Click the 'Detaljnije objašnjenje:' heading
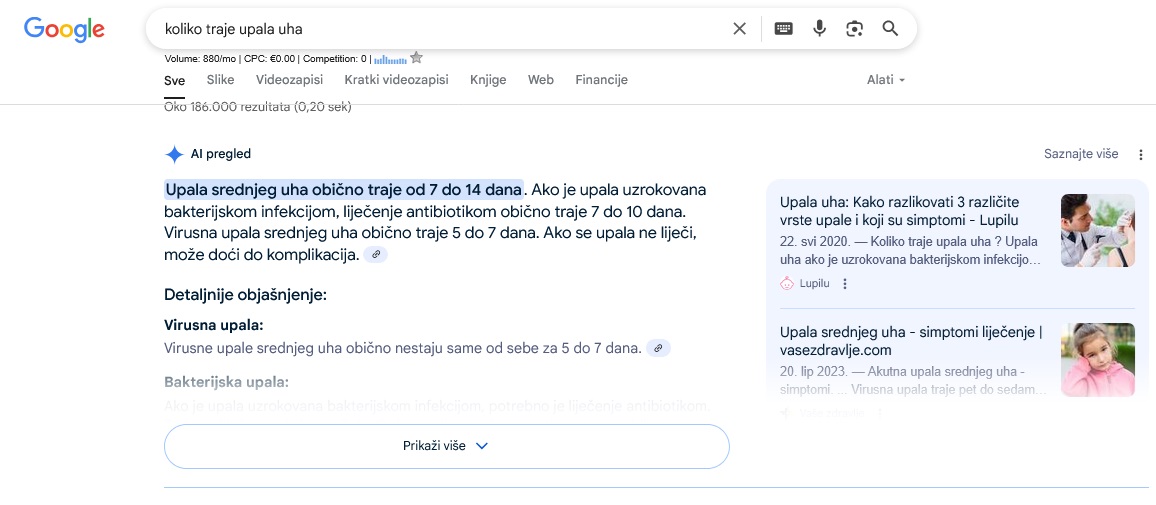Viewport: 1156px width, 505px height. [245, 296]
